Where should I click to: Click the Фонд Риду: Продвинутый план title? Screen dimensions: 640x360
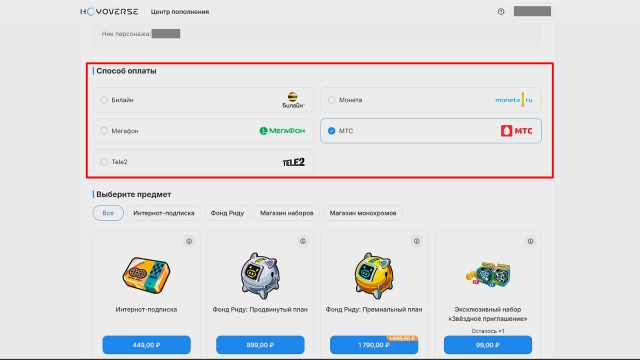pyautogui.click(x=260, y=309)
